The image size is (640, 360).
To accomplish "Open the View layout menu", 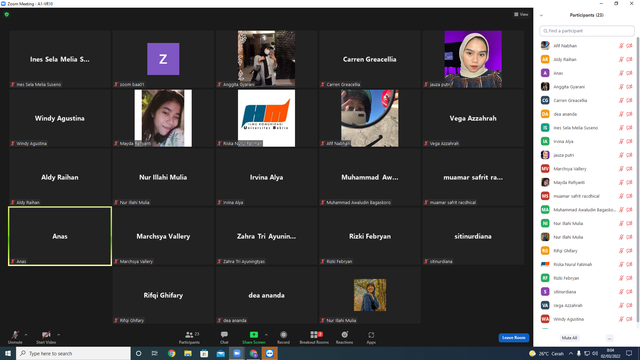I will click(521, 14).
